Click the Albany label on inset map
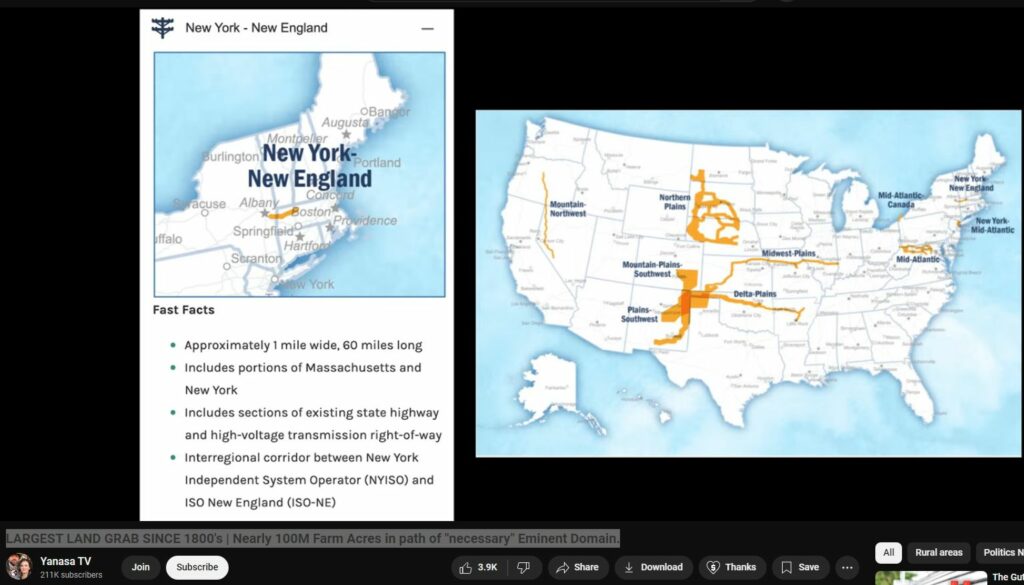 [259, 203]
